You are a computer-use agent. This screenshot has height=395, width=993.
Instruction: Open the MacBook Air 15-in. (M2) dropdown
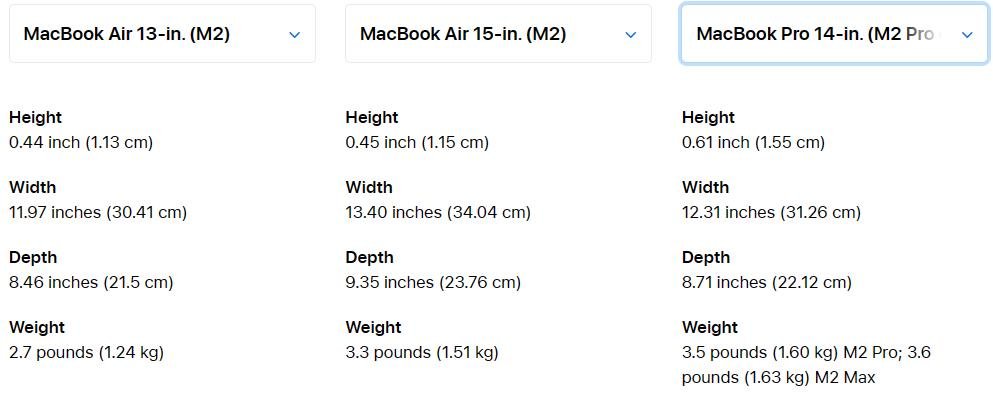[498, 34]
